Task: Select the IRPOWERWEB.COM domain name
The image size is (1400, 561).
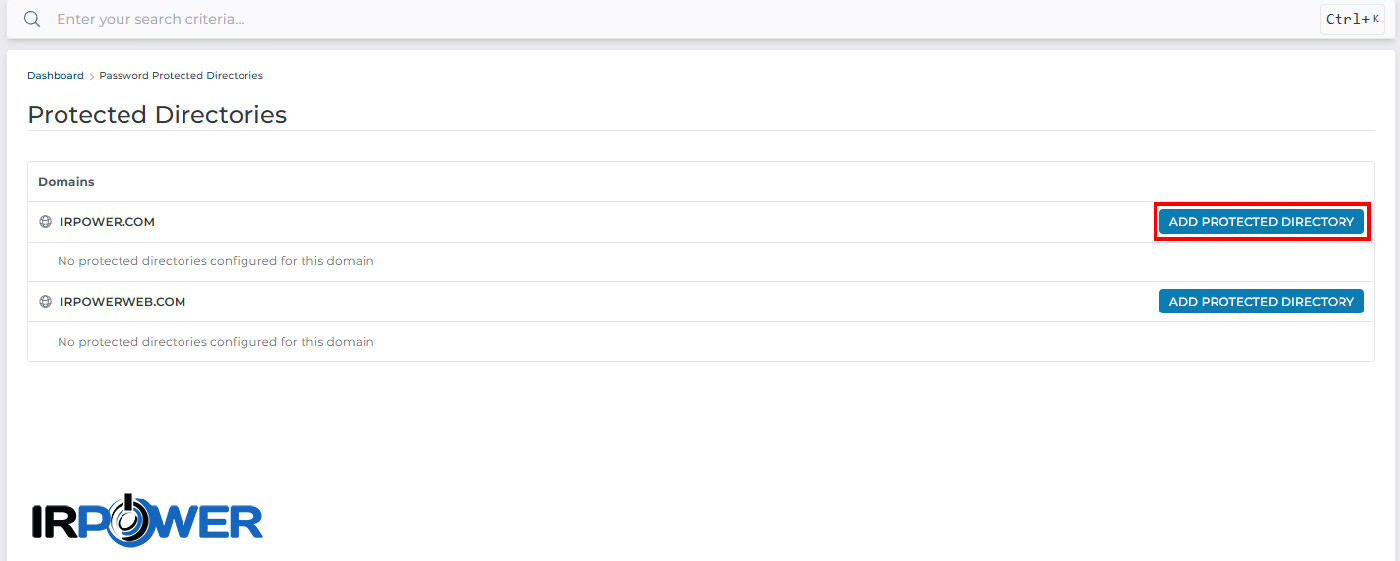Action: tap(122, 302)
